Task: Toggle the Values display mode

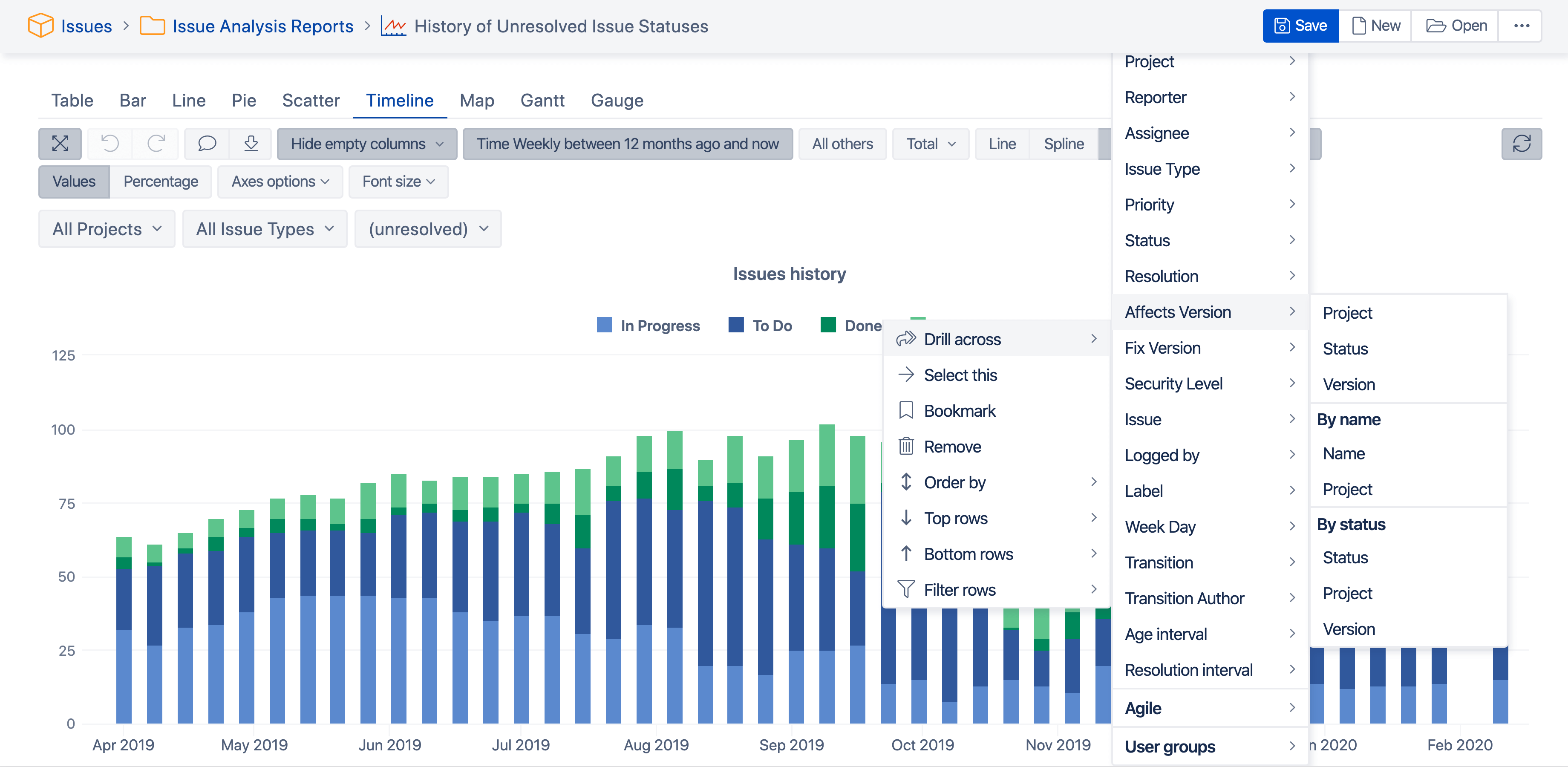Action: click(x=74, y=182)
